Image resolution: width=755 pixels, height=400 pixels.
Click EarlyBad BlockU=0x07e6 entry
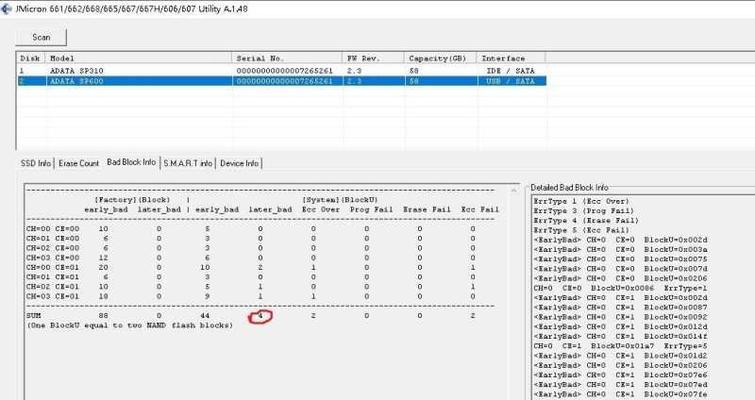click(620, 374)
